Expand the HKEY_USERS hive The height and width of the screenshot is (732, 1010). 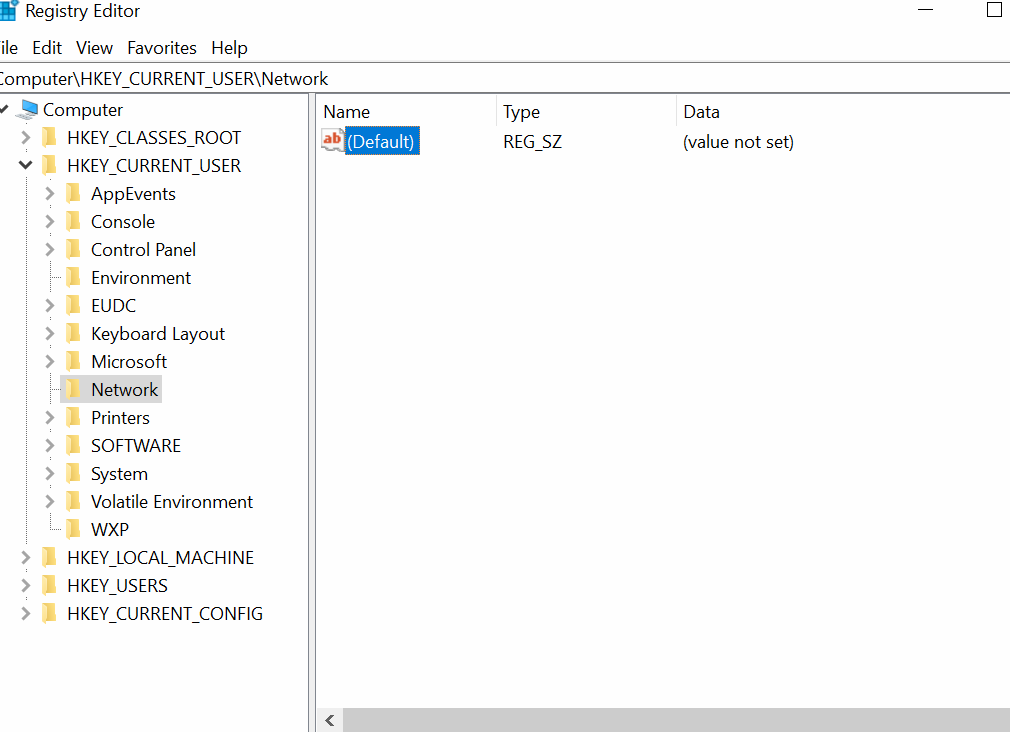(25, 585)
